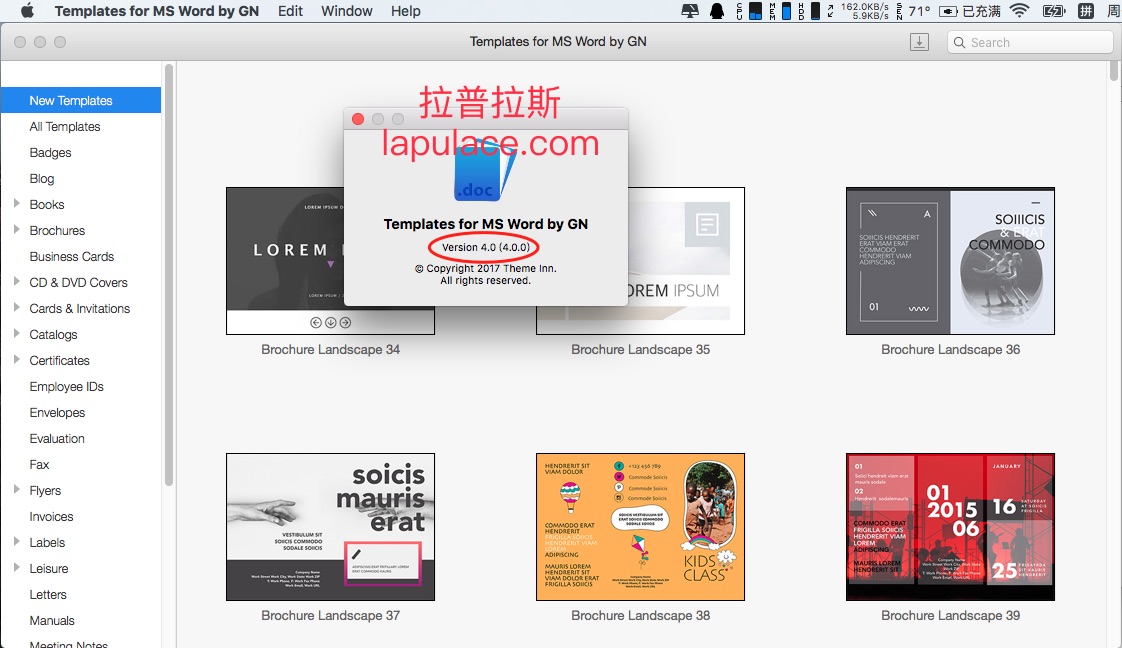Screen dimensions: 1122x648
Task: Expand the Books category
Action: tap(16, 204)
